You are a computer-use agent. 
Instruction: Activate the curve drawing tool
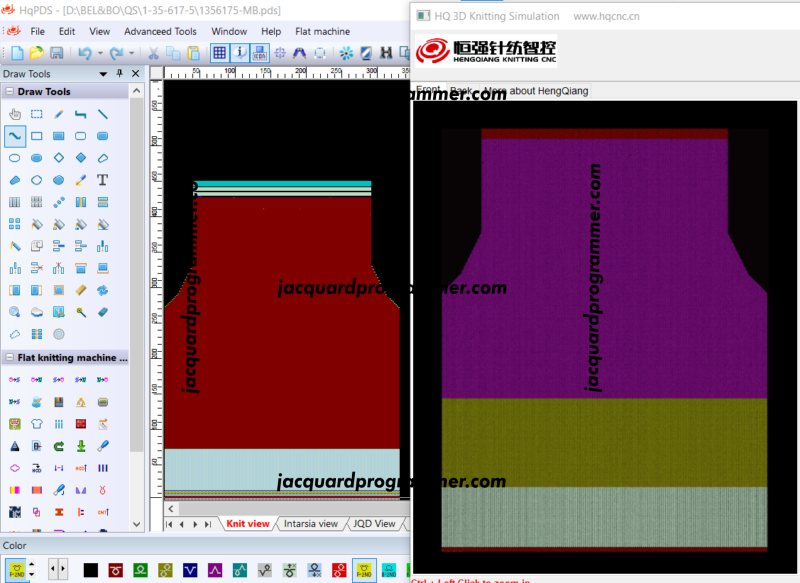pyautogui.click(x=15, y=136)
